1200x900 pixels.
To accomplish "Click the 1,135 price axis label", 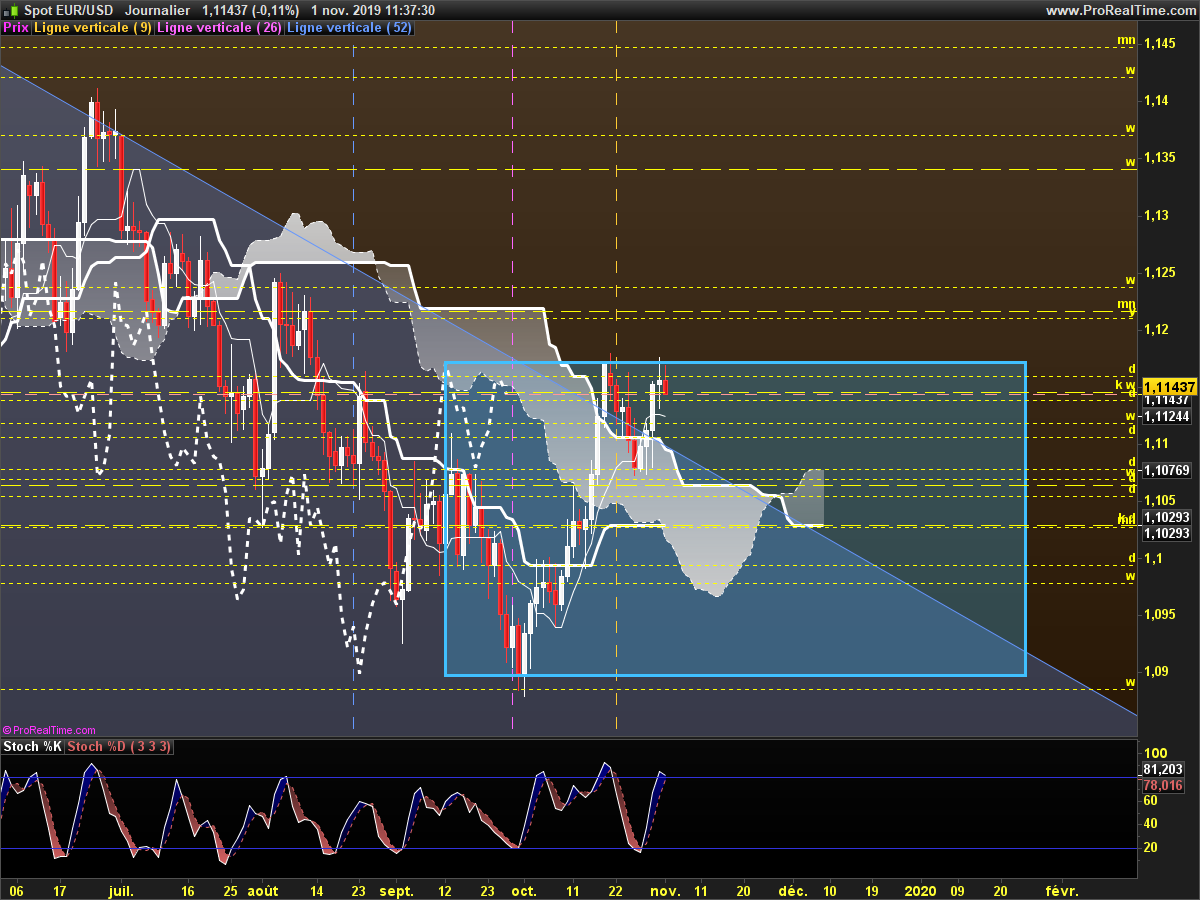I will pyautogui.click(x=1160, y=157).
